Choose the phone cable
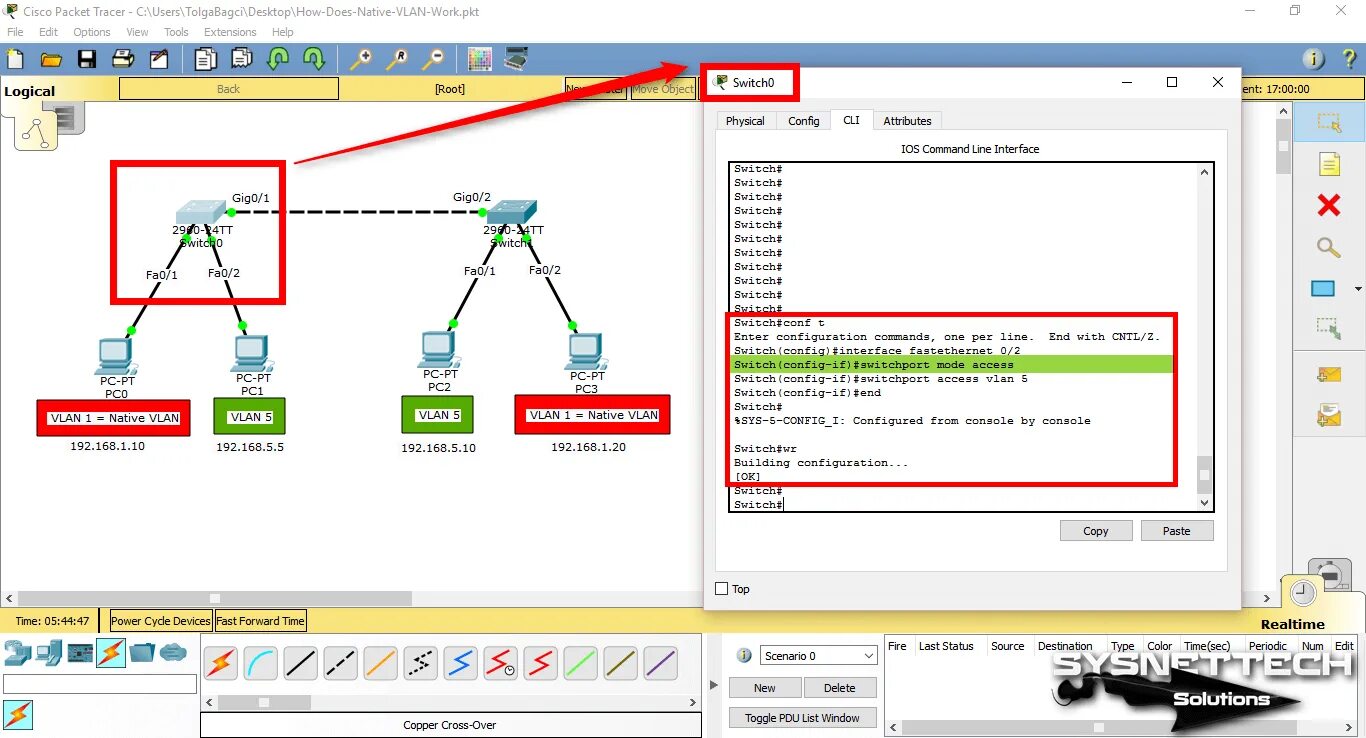The width and height of the screenshot is (1366, 738). pyautogui.click(x=420, y=663)
